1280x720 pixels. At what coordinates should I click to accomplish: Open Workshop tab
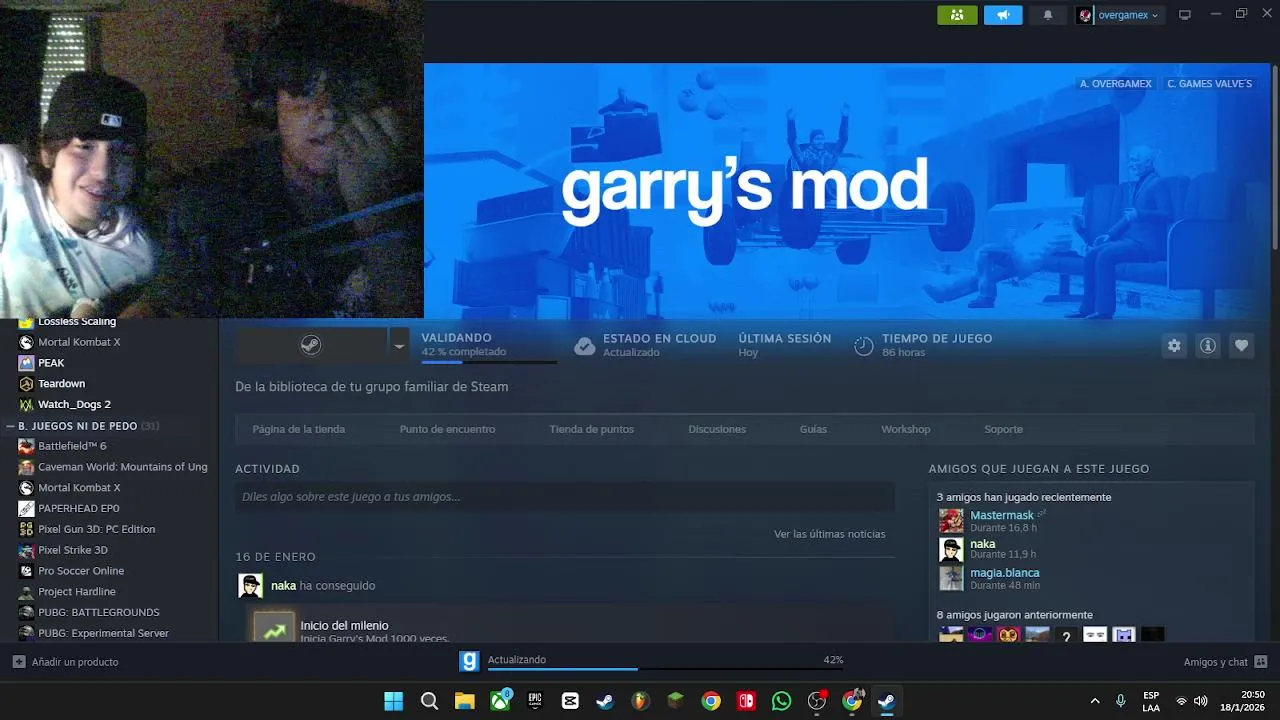pyautogui.click(x=905, y=429)
